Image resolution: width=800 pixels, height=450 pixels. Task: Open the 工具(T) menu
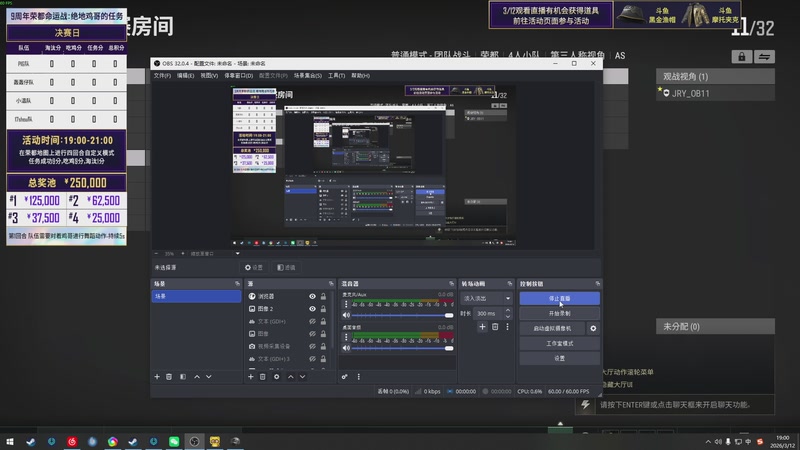pos(336,76)
